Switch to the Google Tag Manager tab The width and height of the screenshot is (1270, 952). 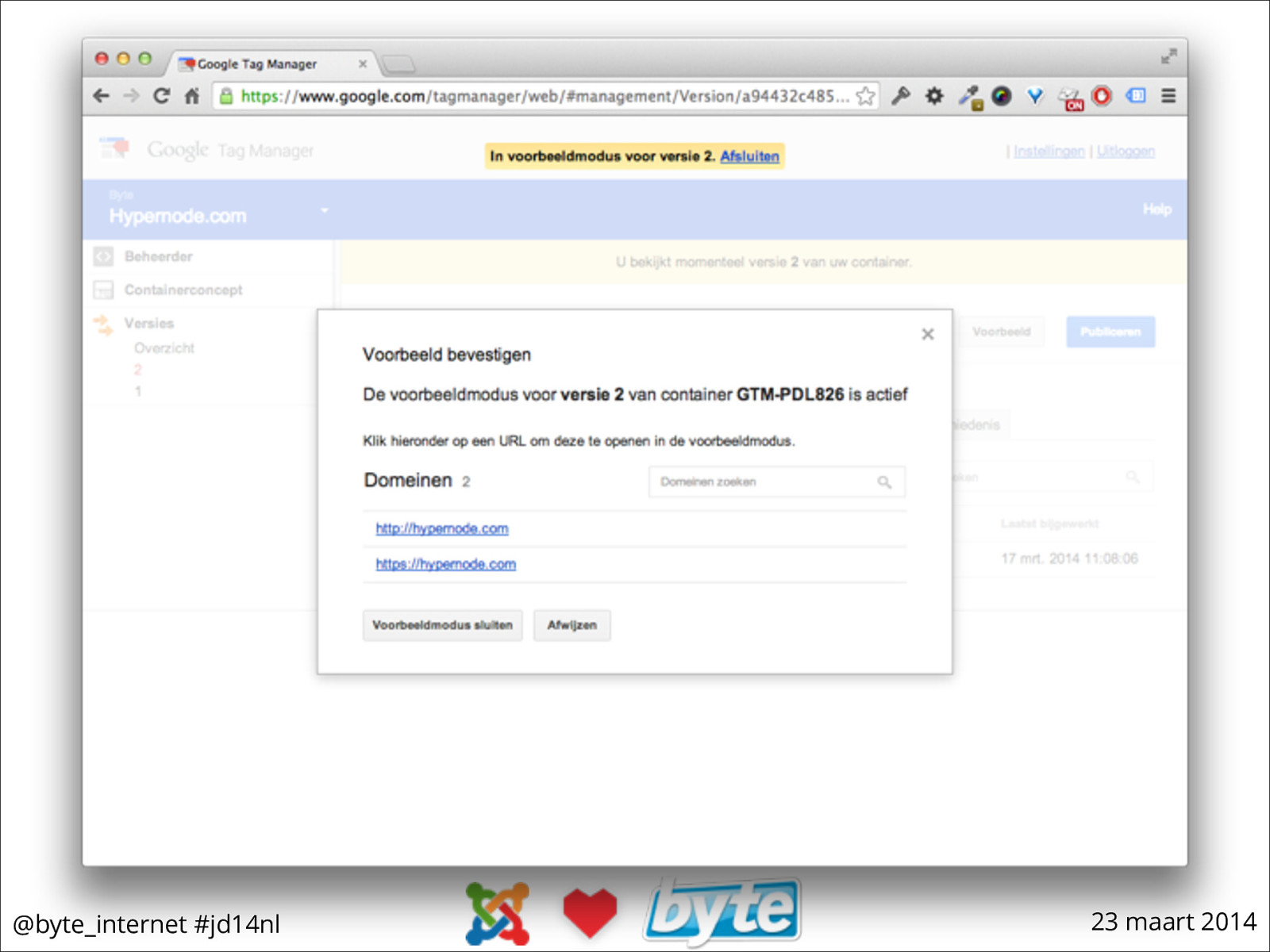pos(270,63)
